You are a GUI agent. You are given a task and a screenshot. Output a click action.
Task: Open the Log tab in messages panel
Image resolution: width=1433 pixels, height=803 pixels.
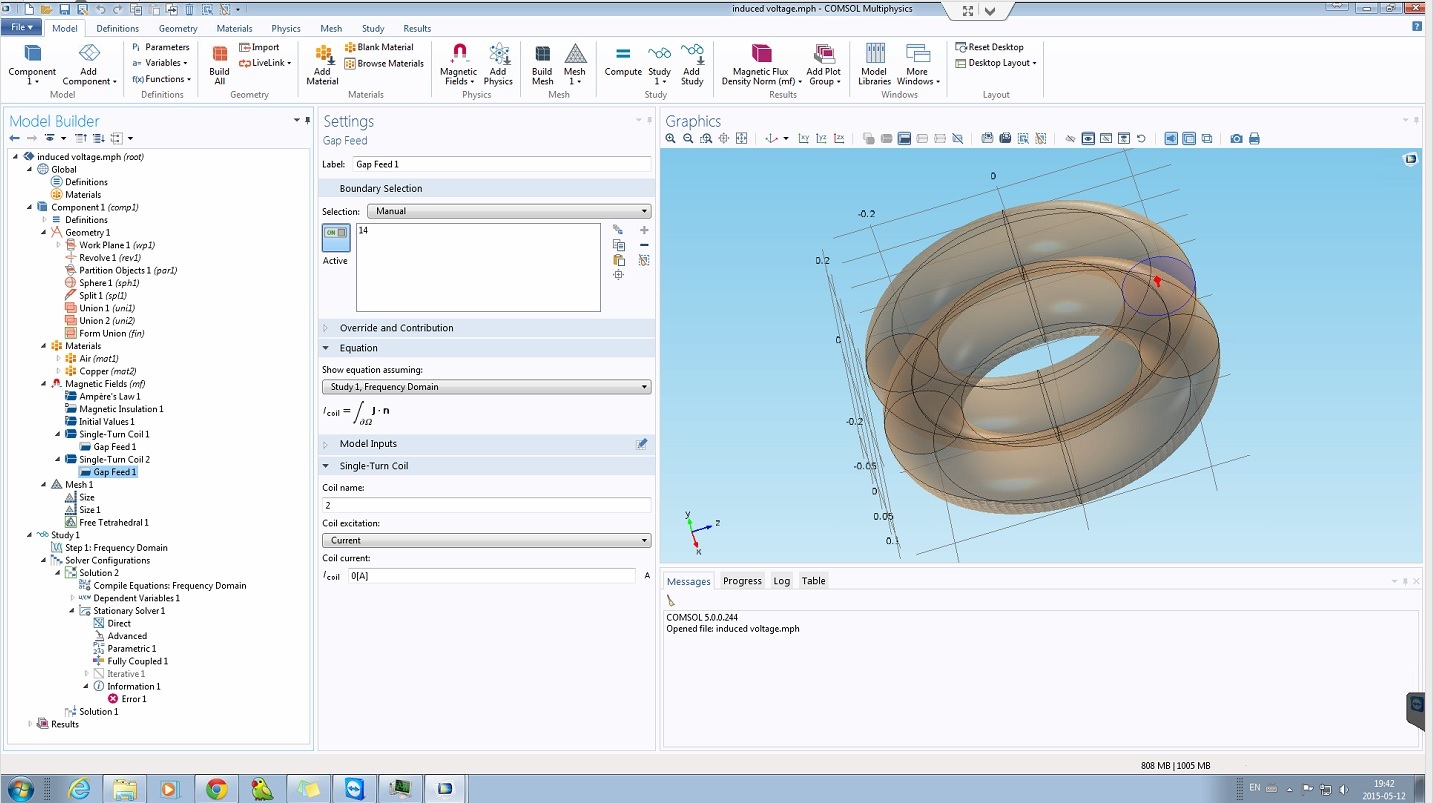coord(781,581)
